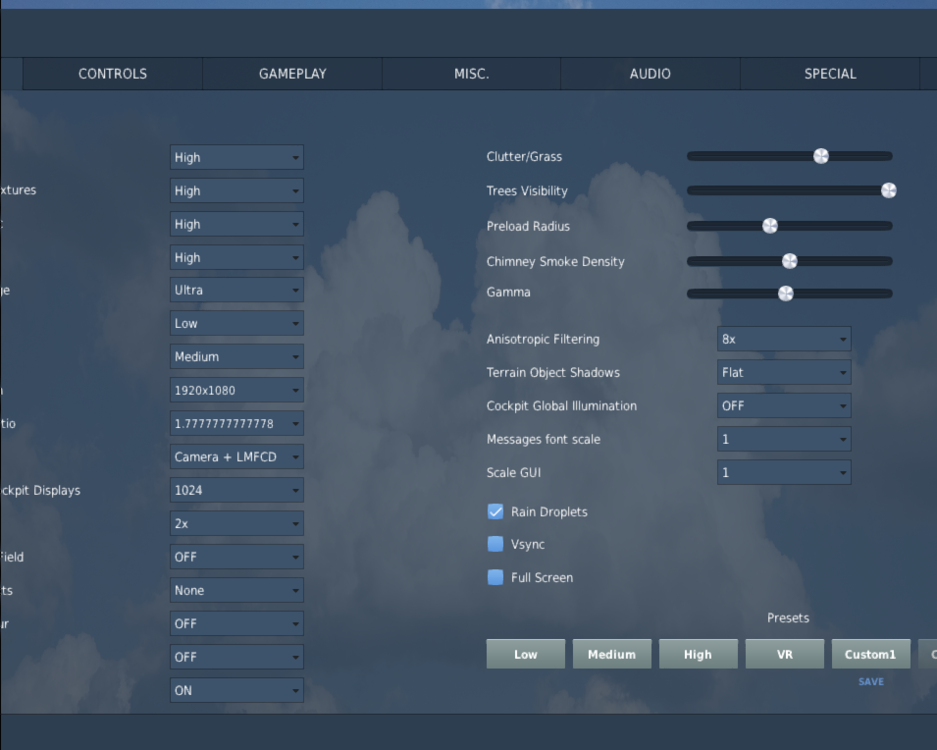Expand the left-column dropdown set to Medium
Viewport: 937px width, 750px height.
coord(237,357)
